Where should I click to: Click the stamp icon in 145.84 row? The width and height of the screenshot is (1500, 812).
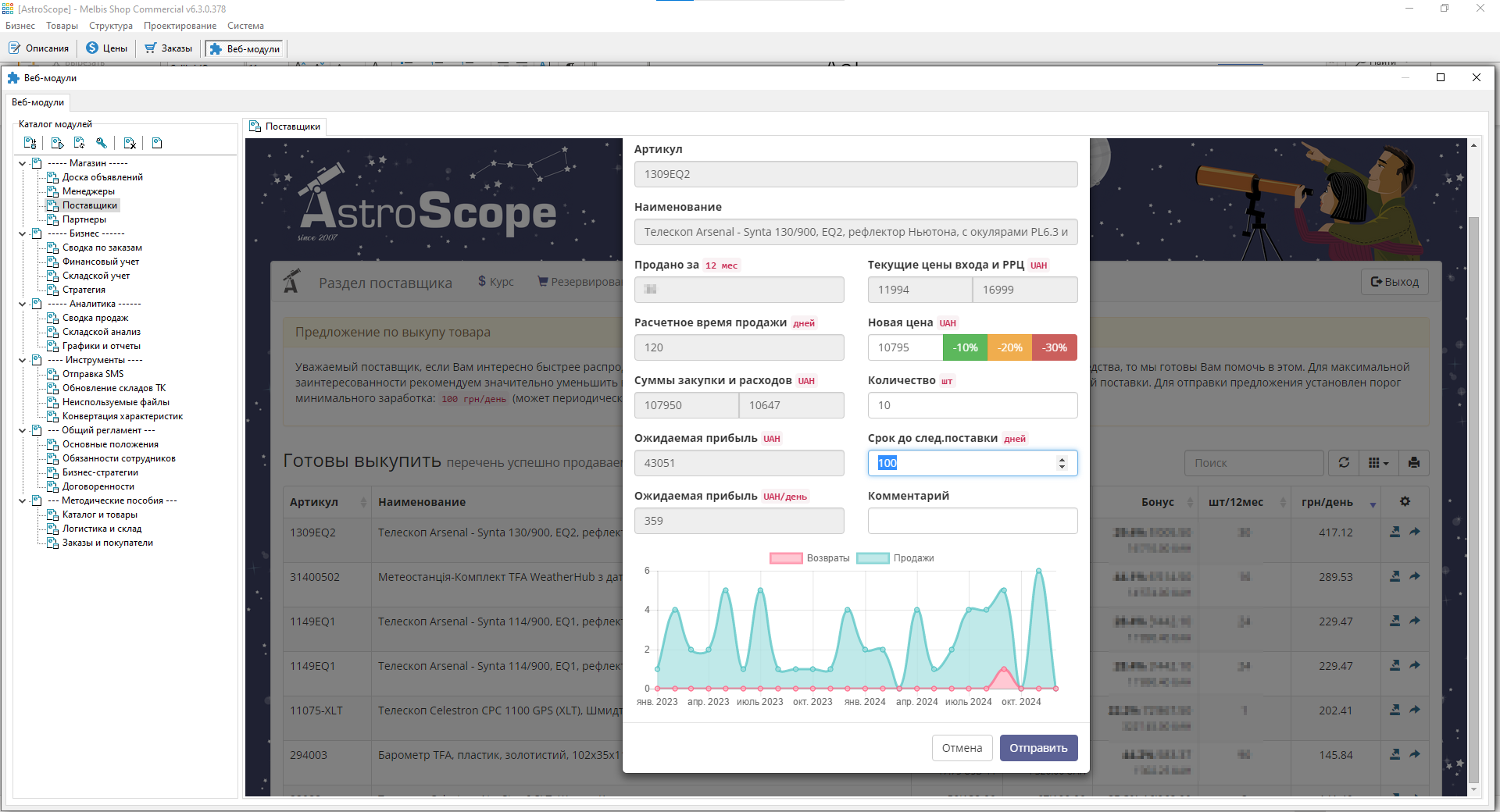(x=1395, y=754)
